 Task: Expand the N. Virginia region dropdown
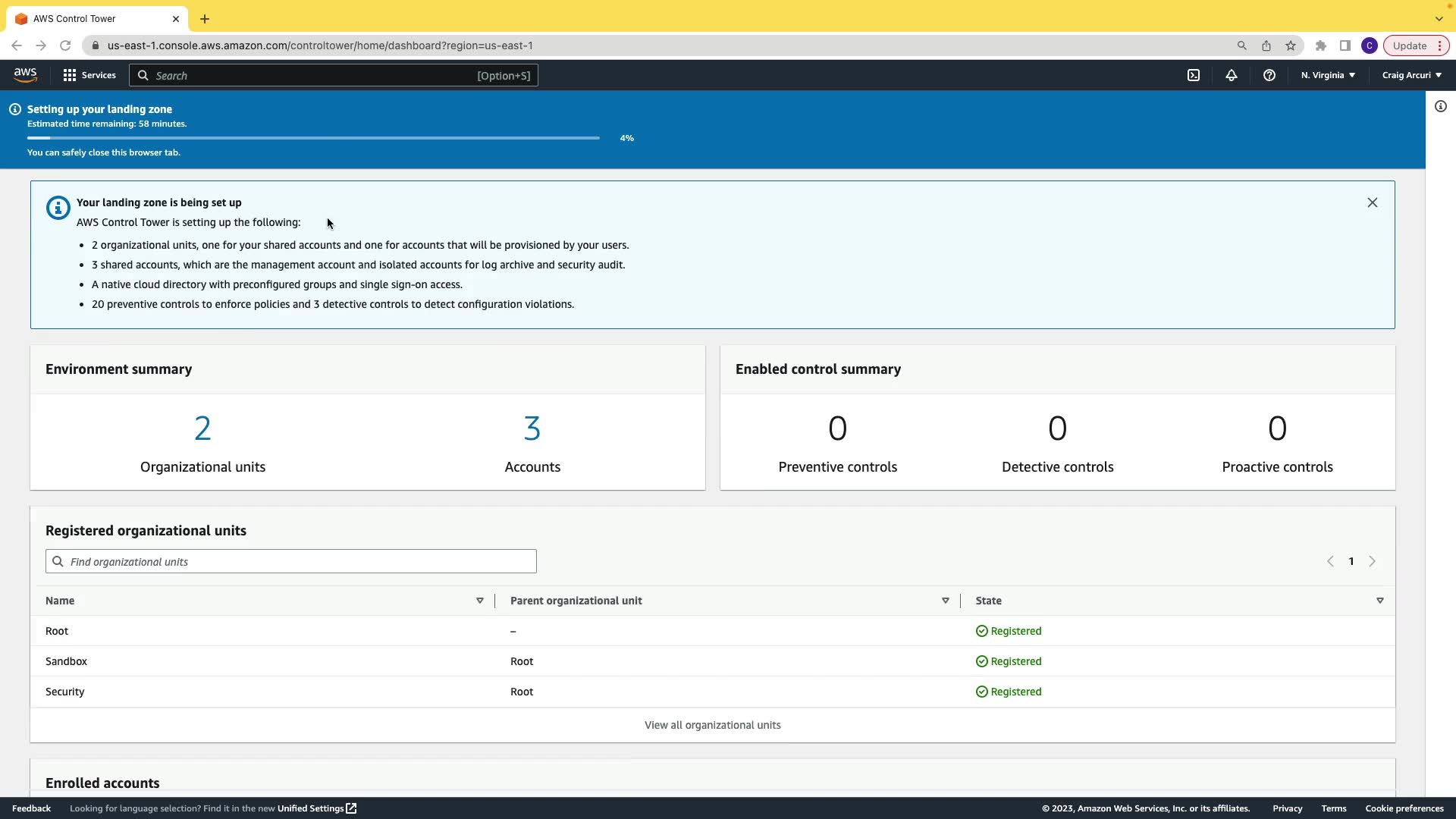click(1328, 75)
